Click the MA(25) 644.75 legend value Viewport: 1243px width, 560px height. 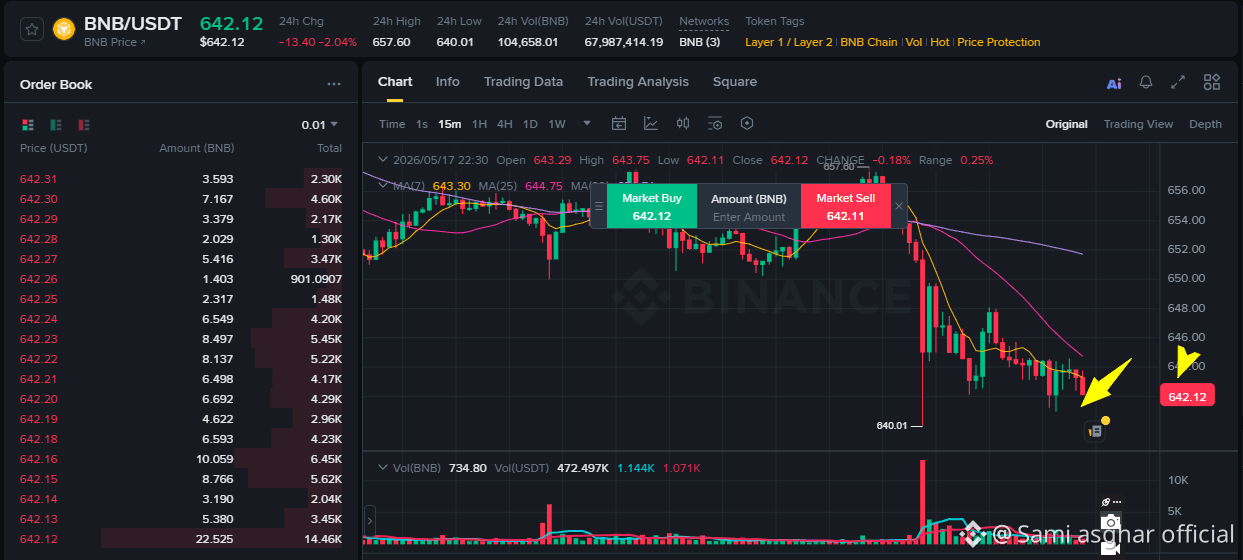pyautogui.click(x=543, y=186)
